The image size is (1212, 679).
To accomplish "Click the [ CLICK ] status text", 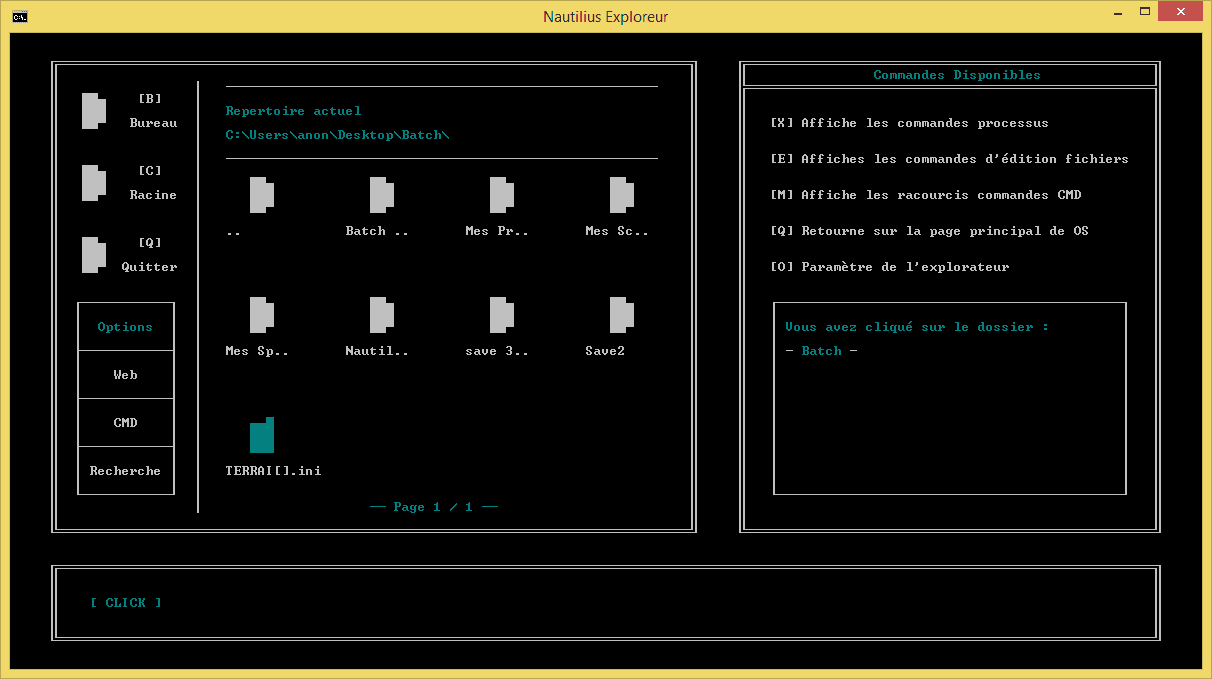I will point(126,603).
